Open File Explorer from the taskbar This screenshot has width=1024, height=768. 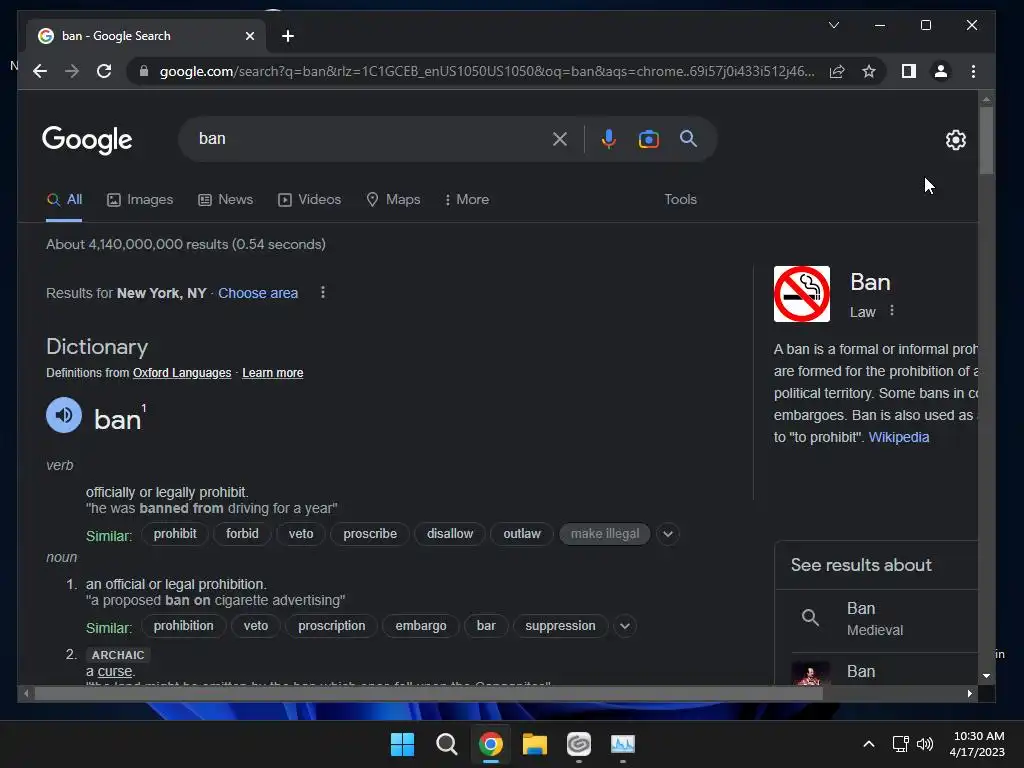coord(535,744)
